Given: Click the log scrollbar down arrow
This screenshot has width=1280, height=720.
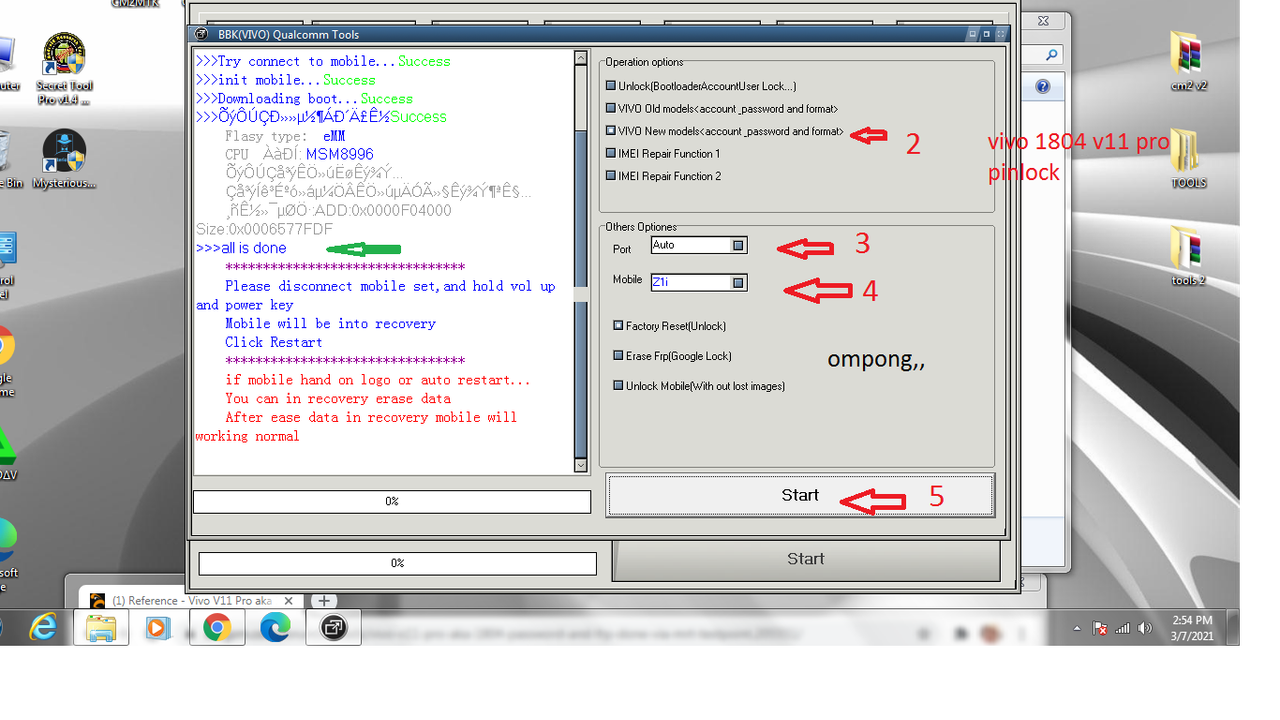Looking at the screenshot, I should (581, 465).
